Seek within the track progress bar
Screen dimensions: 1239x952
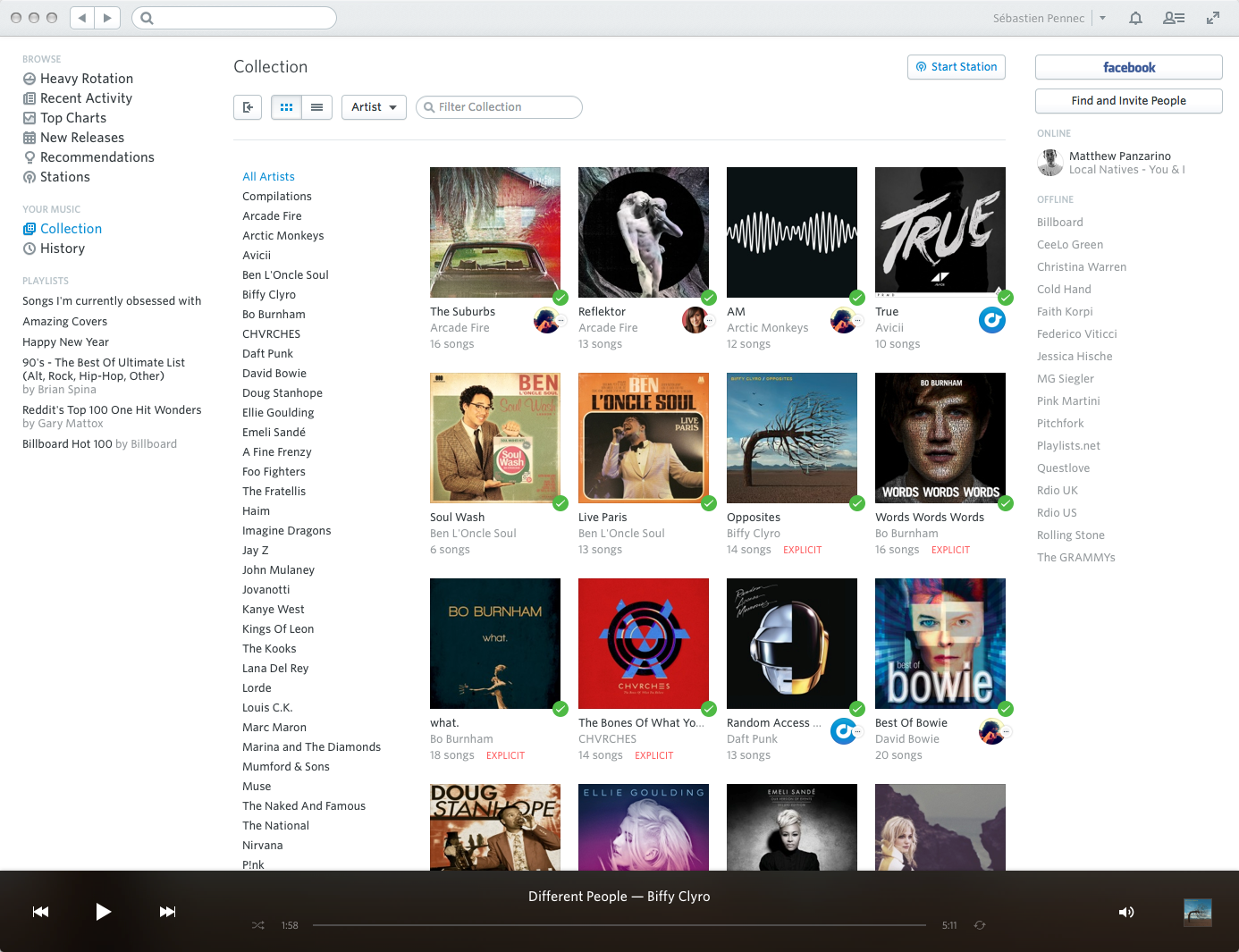tap(619, 925)
